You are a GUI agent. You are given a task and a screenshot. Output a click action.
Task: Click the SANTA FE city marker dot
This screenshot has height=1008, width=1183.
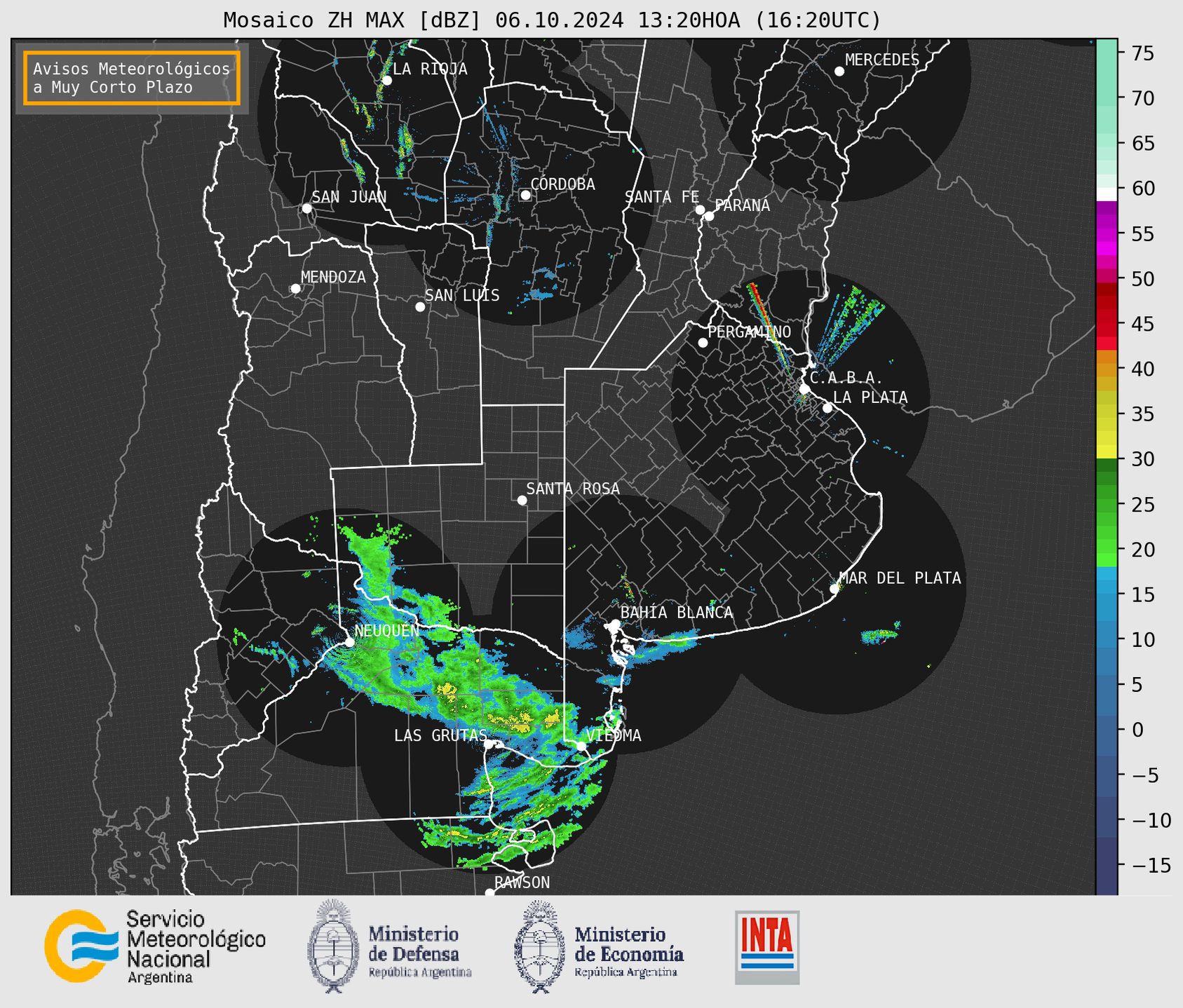(700, 210)
